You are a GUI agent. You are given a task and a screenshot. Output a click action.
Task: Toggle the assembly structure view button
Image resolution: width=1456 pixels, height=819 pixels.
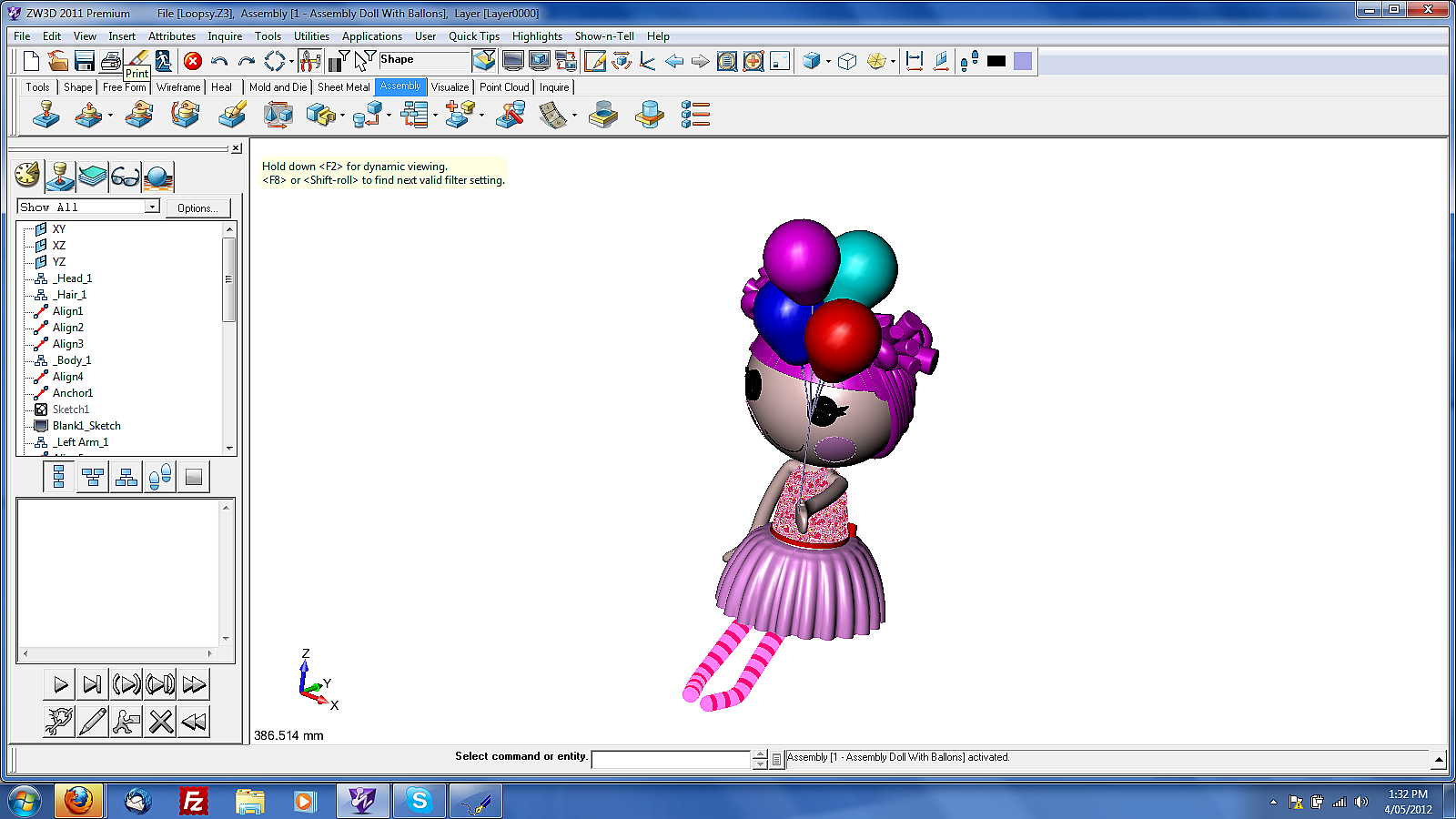(126, 477)
